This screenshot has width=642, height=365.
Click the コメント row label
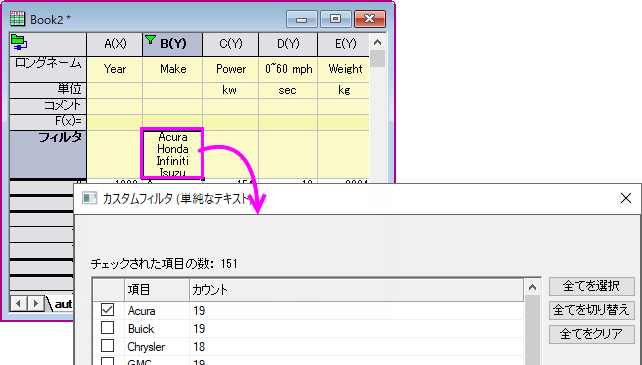pos(48,106)
